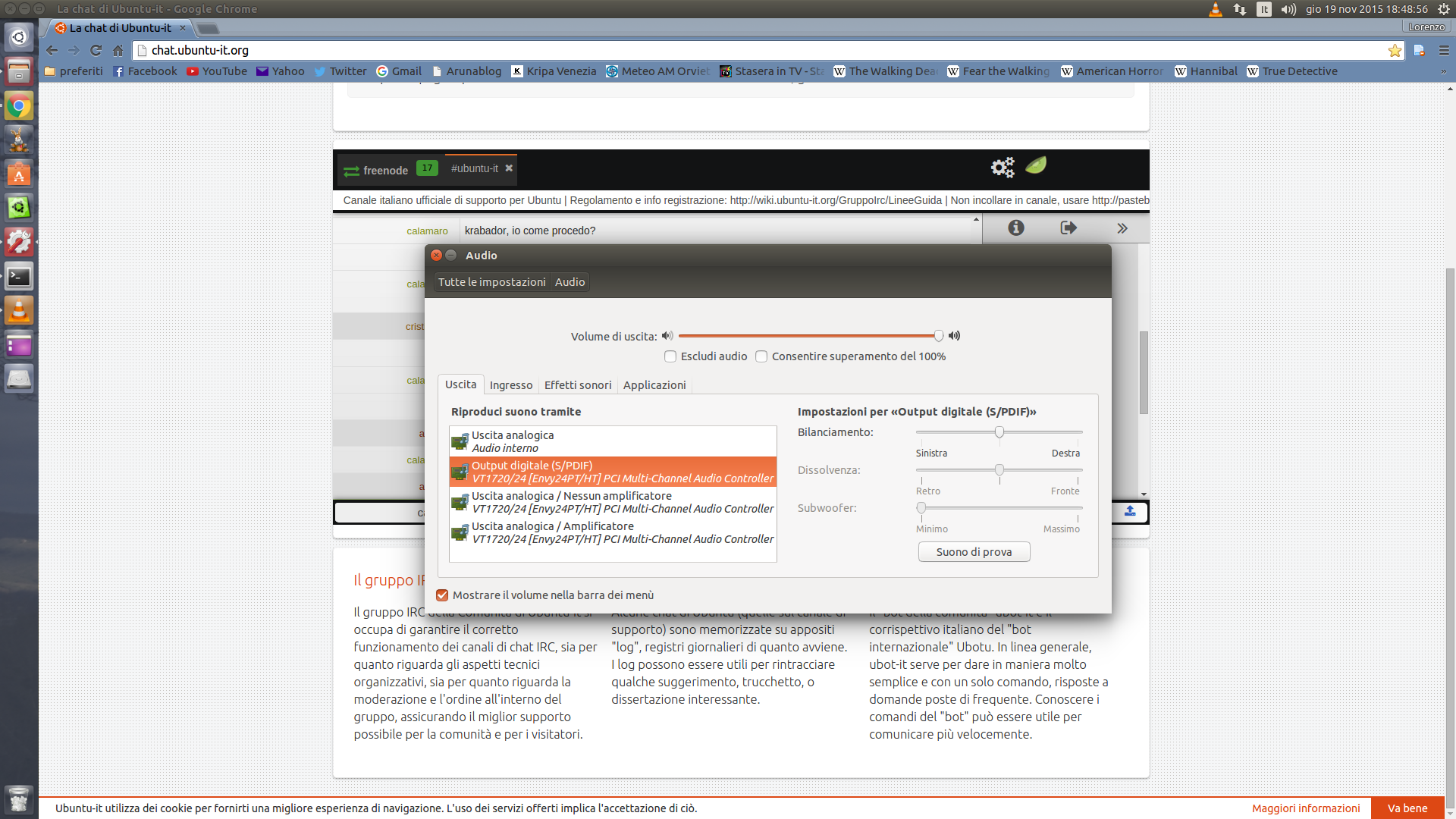Open the Effetti sonori tab

coord(577,385)
